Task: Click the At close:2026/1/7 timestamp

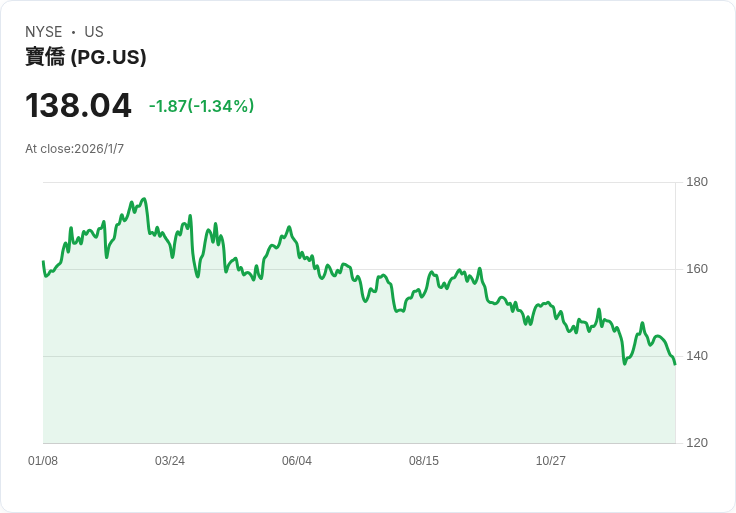Action: click(x=75, y=149)
